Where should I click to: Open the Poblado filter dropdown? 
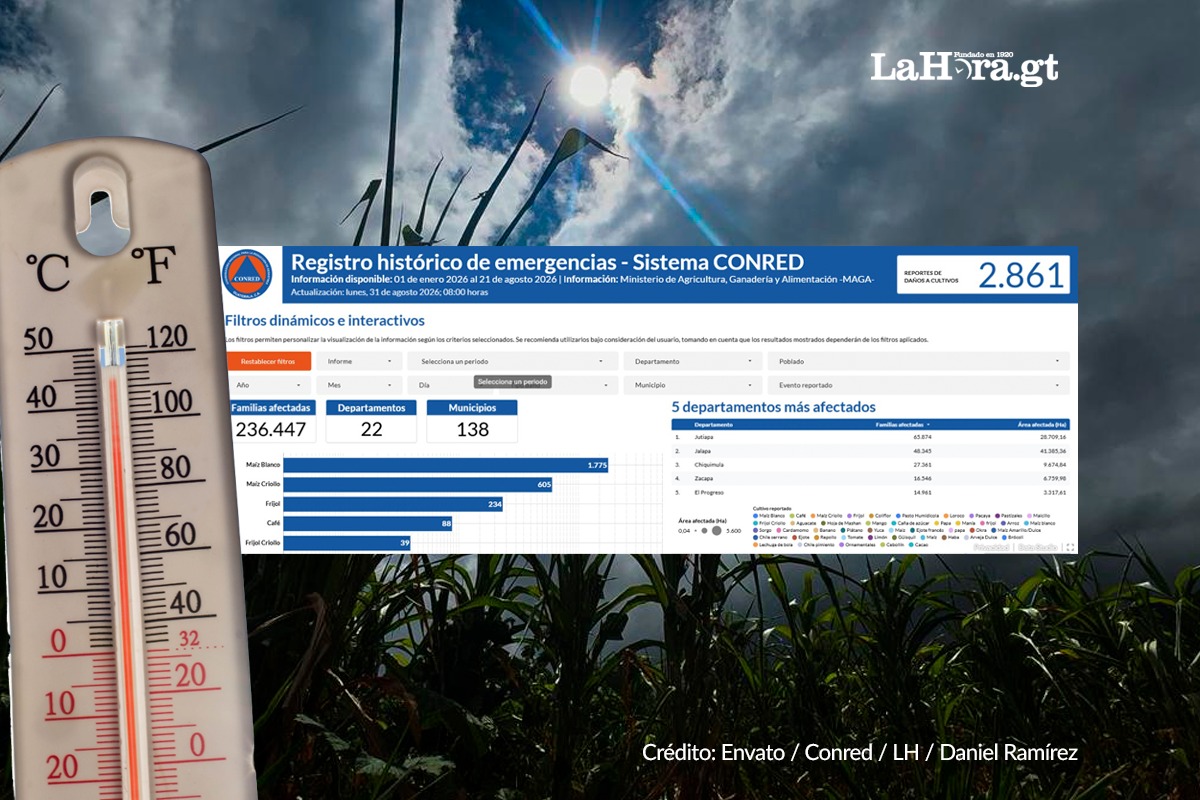coord(918,361)
